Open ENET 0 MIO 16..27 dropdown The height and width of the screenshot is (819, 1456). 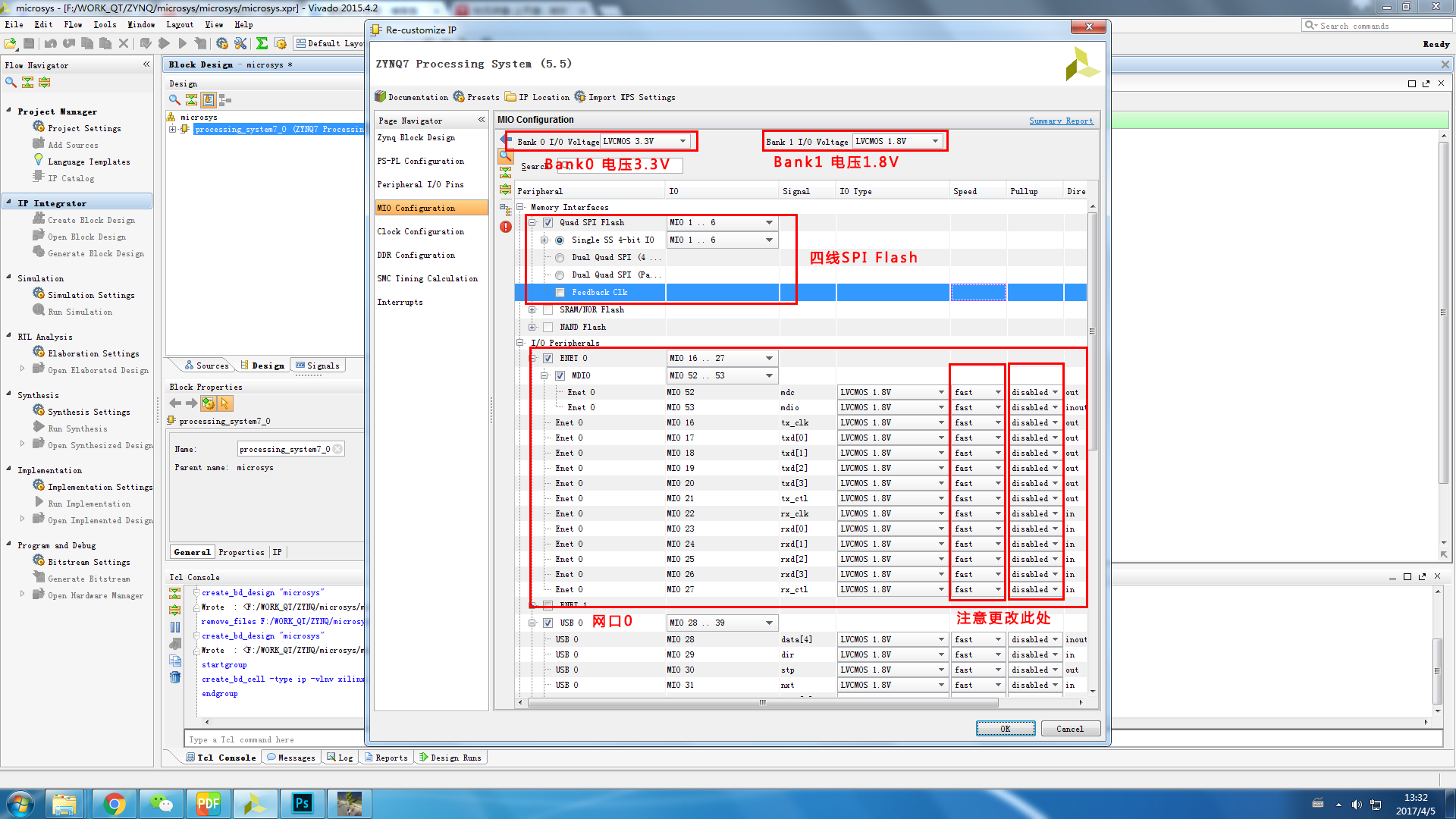(x=722, y=359)
